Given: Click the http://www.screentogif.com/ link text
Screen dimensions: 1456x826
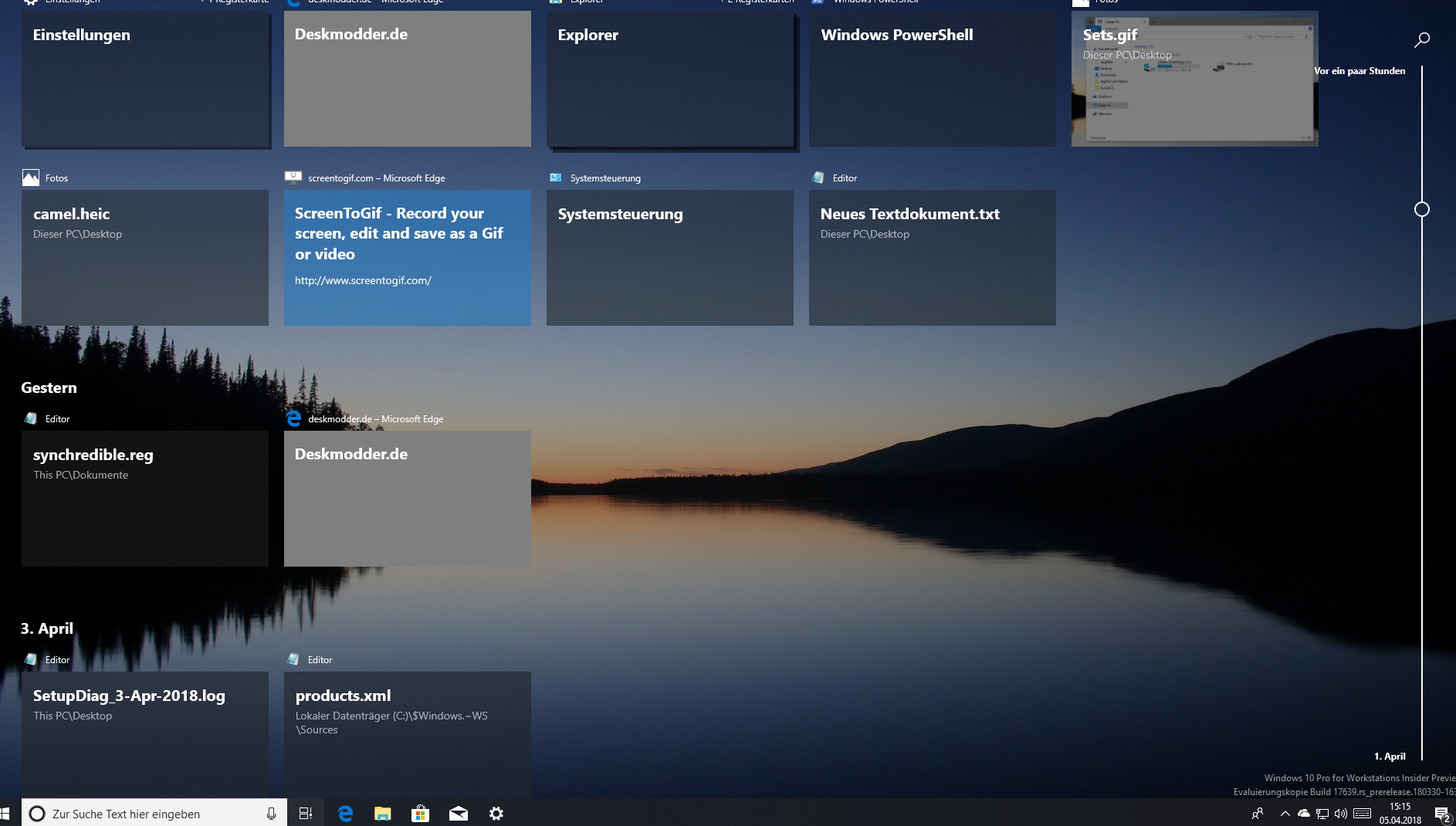Looking at the screenshot, I should [363, 280].
